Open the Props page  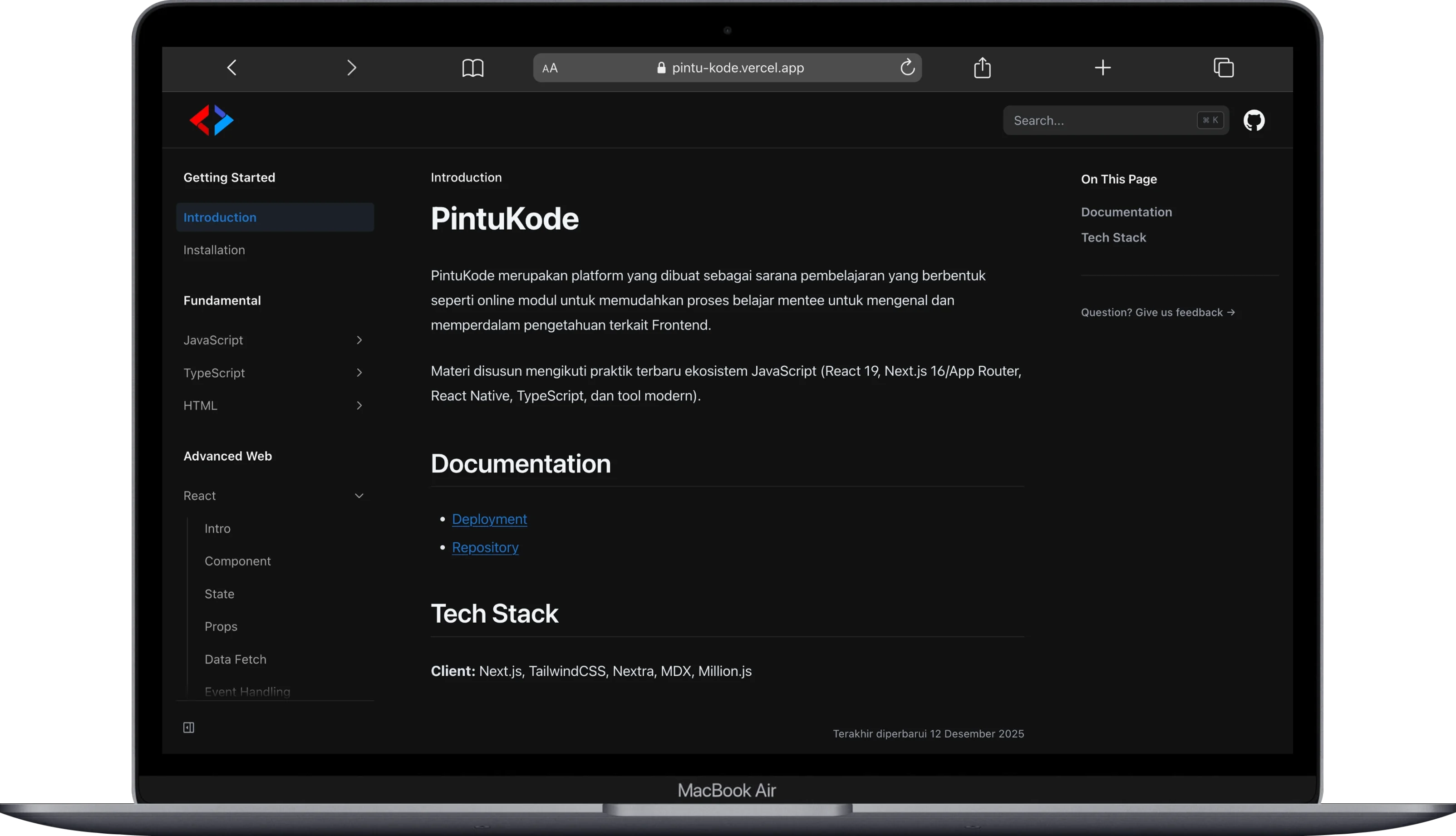pyautogui.click(x=221, y=626)
